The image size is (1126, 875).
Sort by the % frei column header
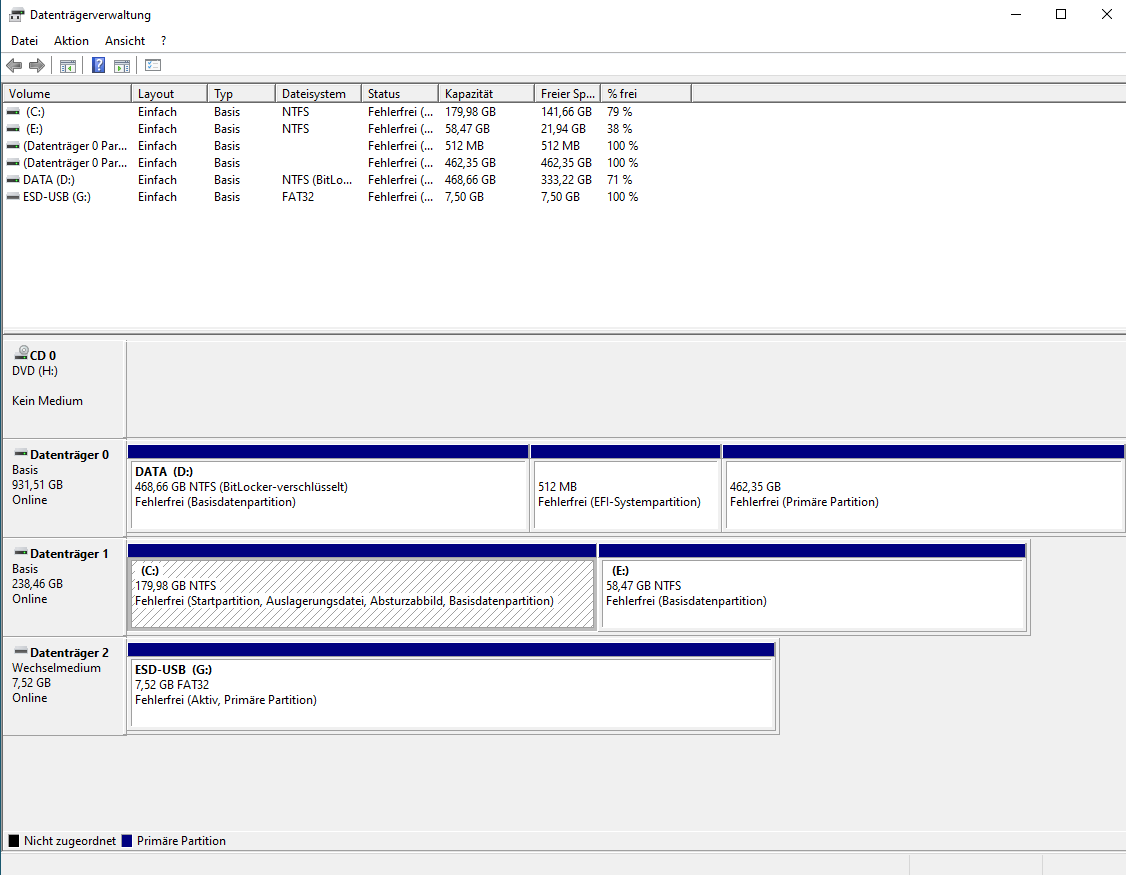pos(646,93)
